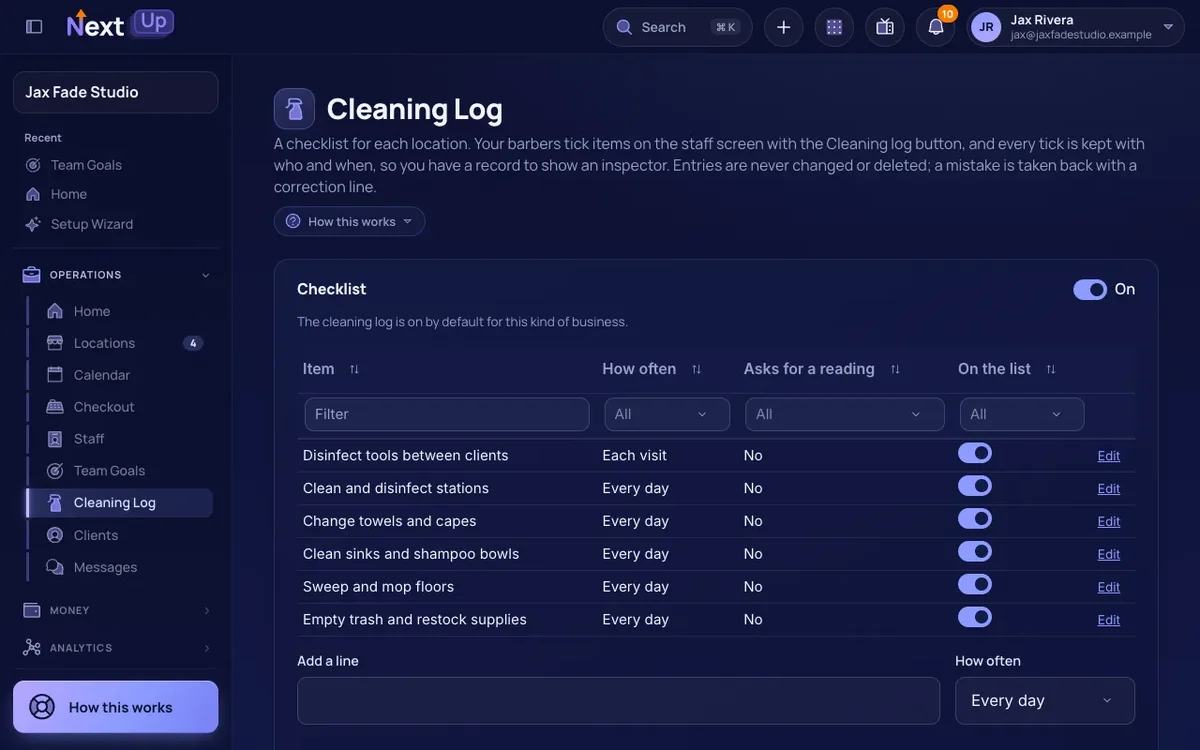
Task: Sort by On the list arrows
Action: tap(1051, 369)
